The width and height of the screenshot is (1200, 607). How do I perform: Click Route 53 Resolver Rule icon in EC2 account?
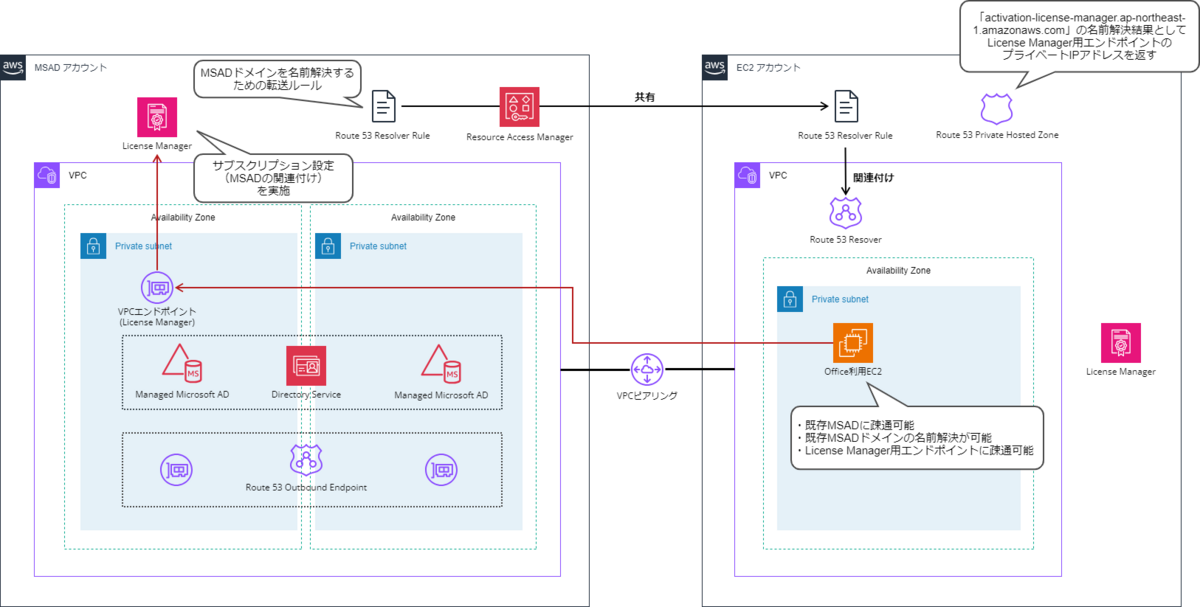(x=845, y=106)
